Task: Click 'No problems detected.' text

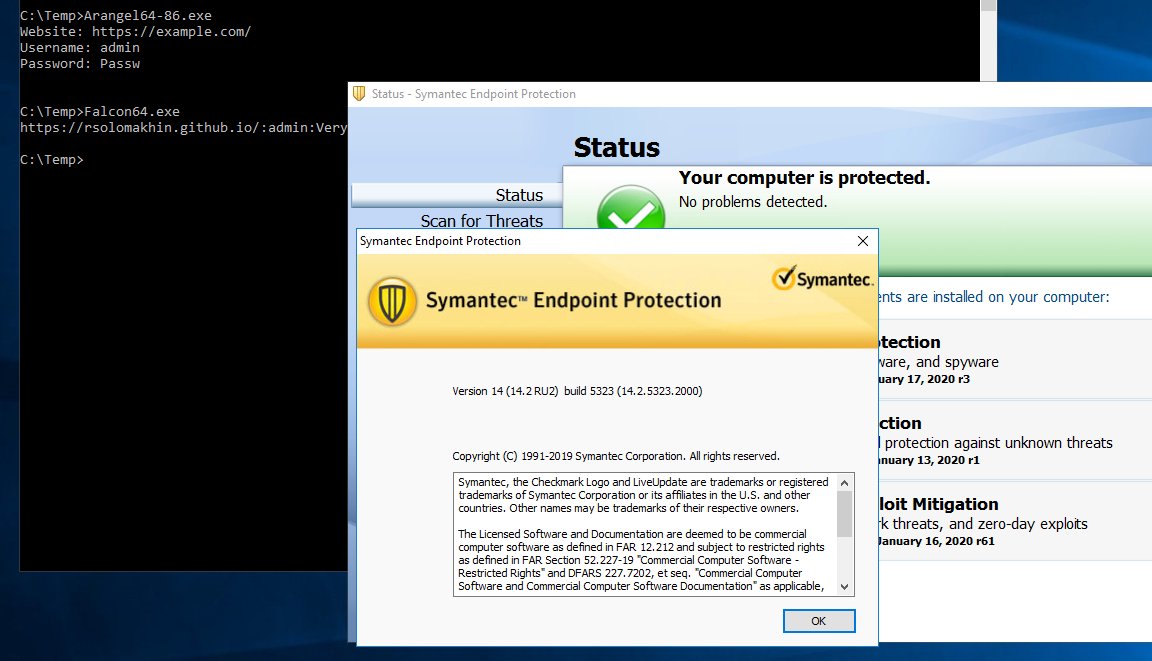Action: click(752, 202)
